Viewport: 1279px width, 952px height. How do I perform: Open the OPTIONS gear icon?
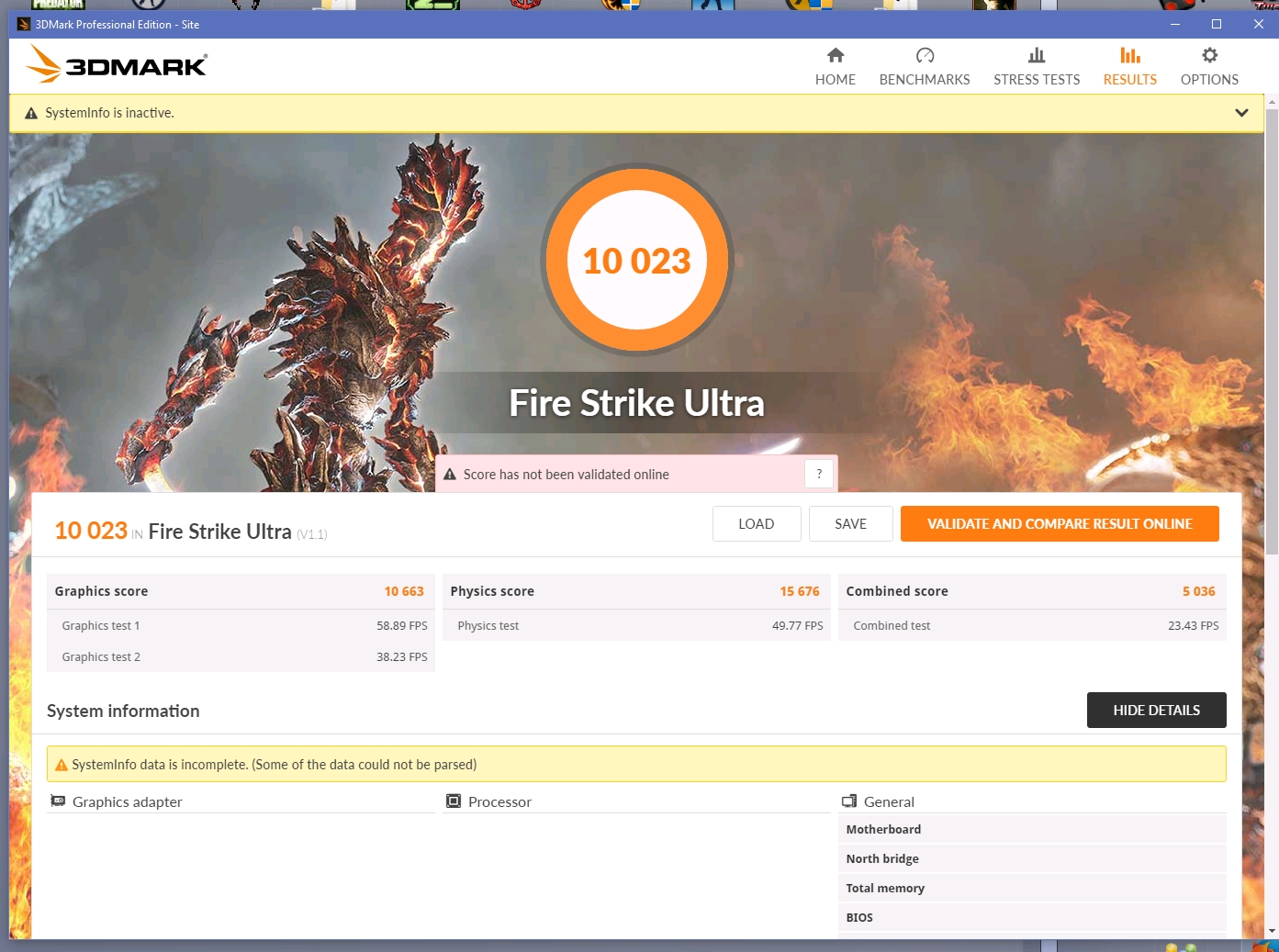pos(1210,55)
